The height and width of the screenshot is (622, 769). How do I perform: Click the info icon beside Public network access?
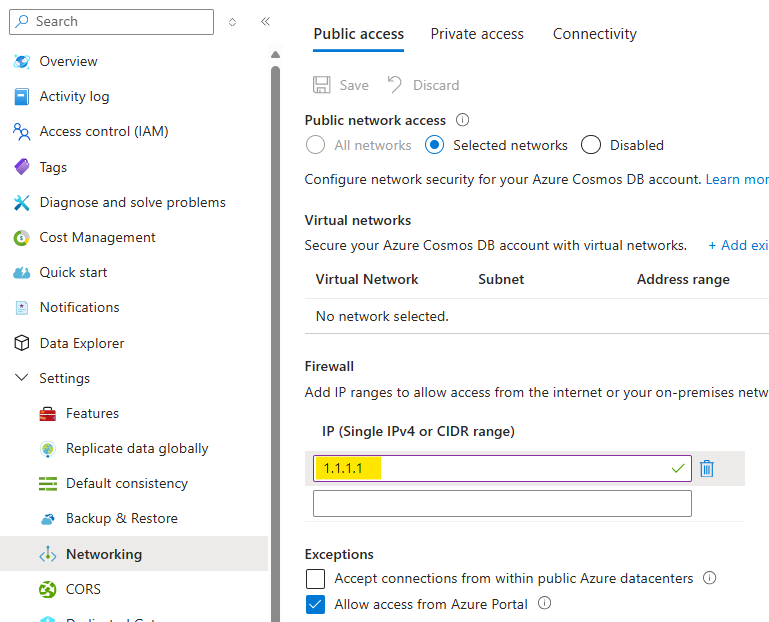point(462,120)
